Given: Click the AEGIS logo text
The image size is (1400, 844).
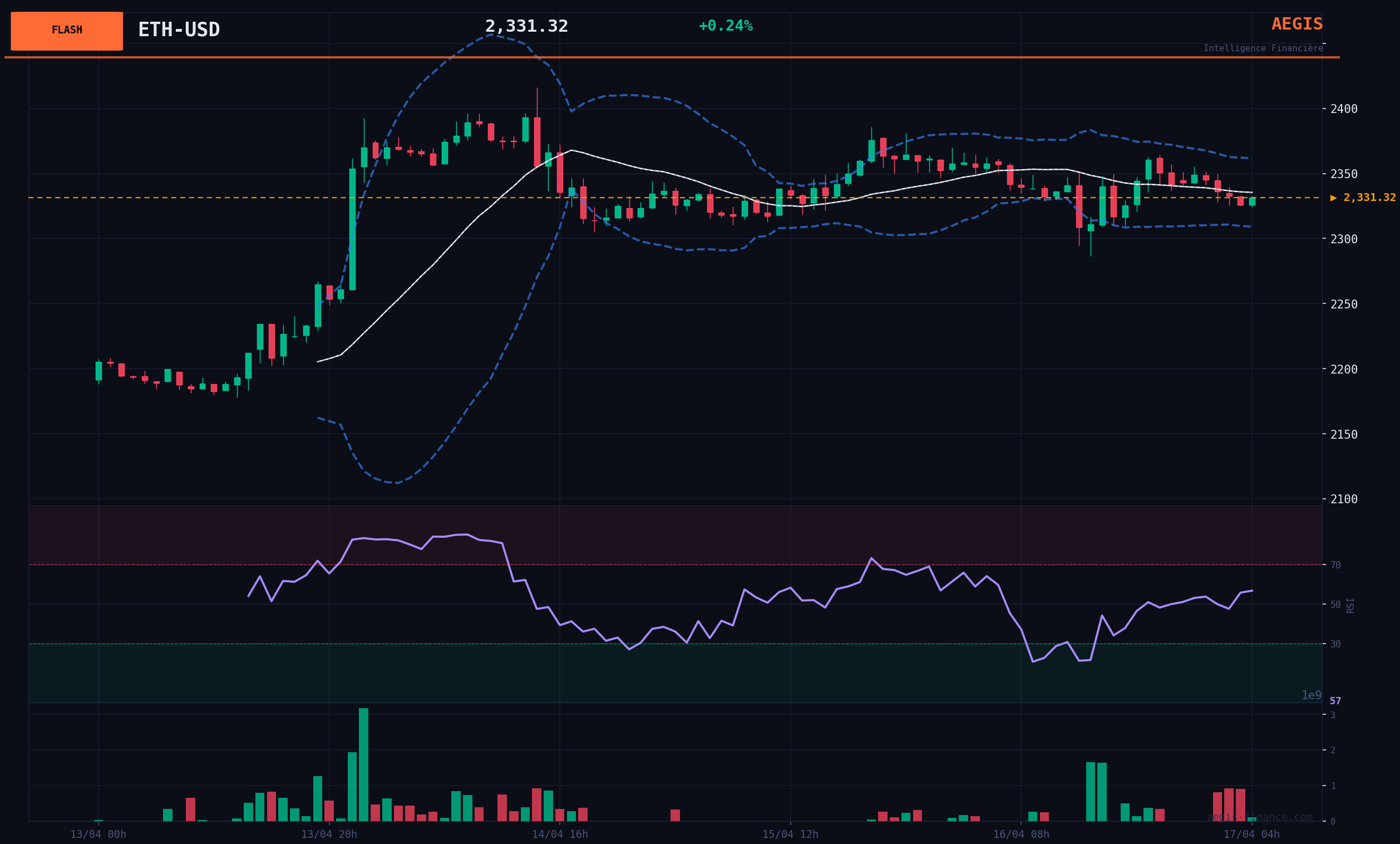Looking at the screenshot, I should coord(1297,24).
